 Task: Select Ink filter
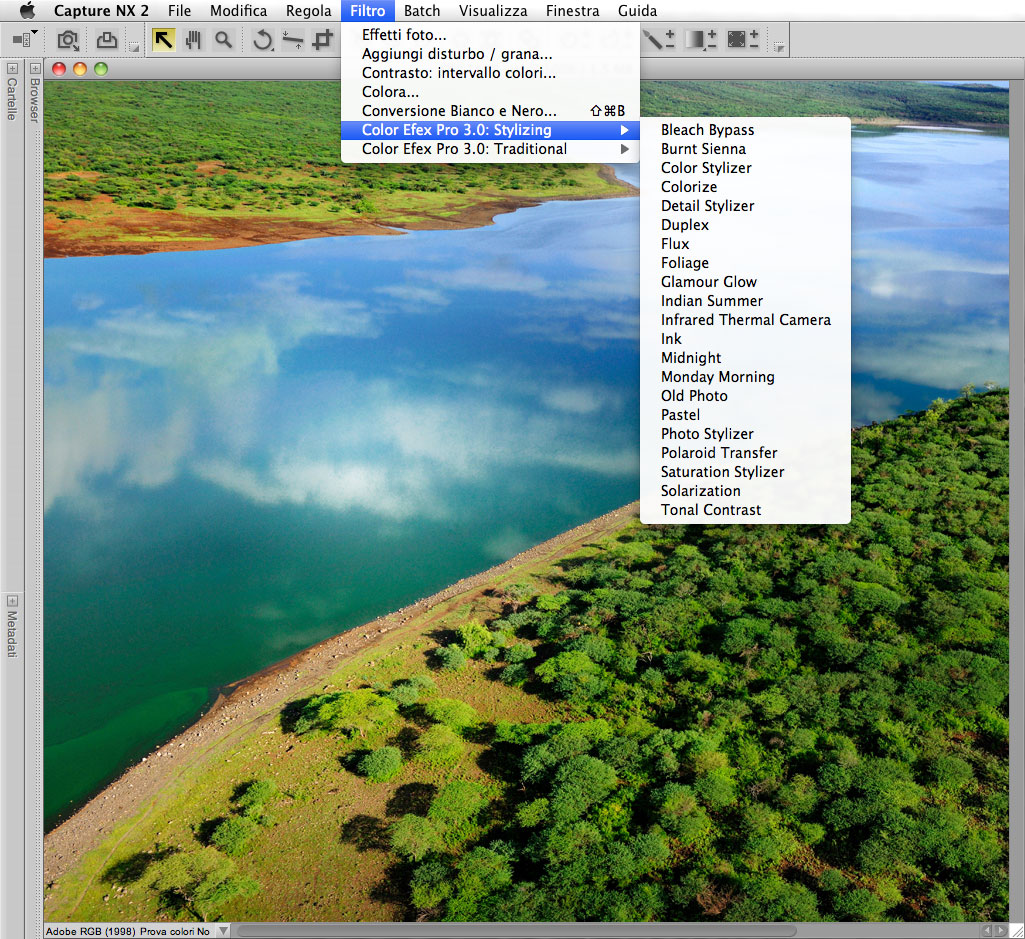745,339
